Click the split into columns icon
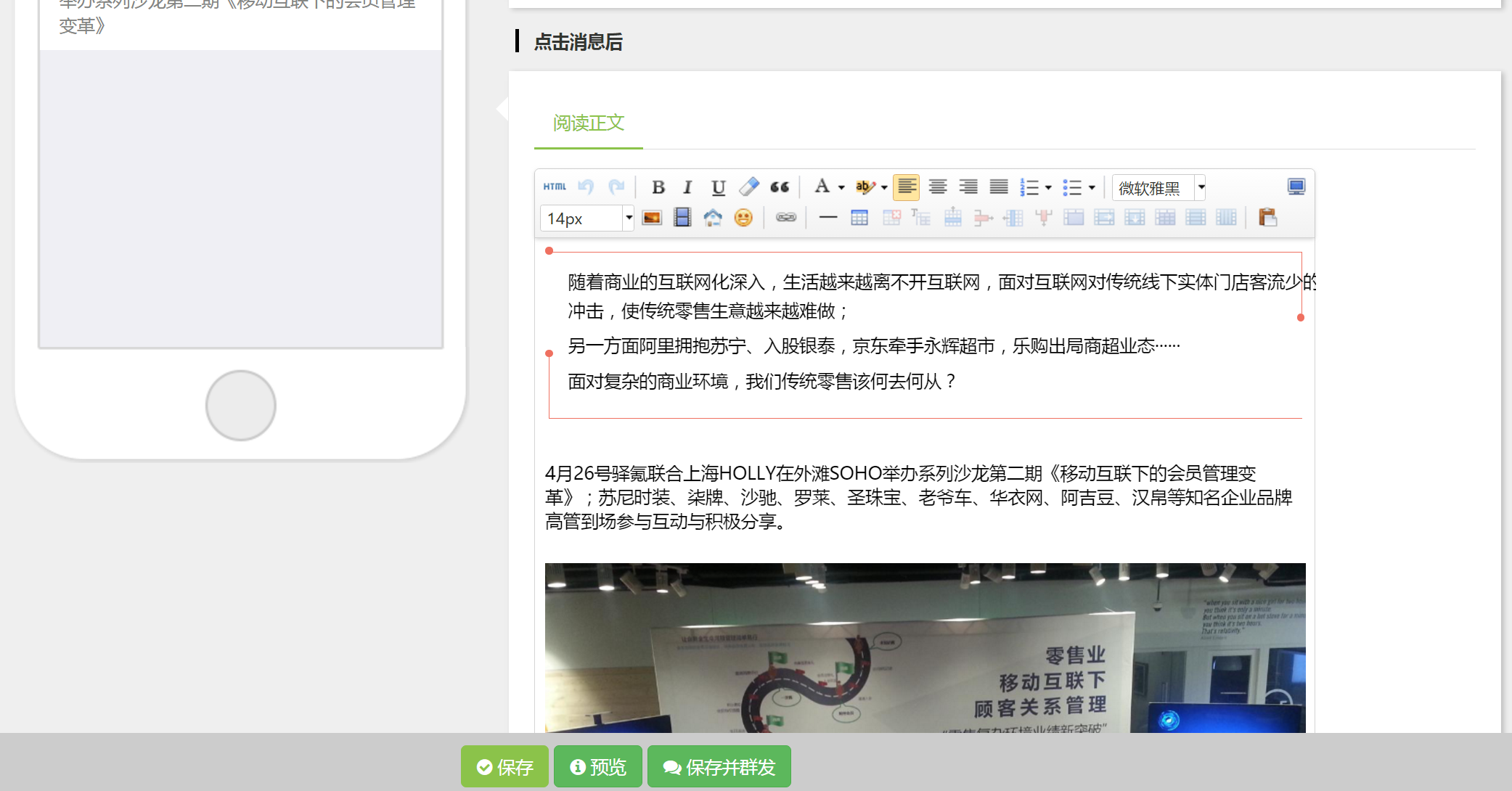Image resolution: width=1512 pixels, height=791 pixels. pyautogui.click(x=1226, y=218)
